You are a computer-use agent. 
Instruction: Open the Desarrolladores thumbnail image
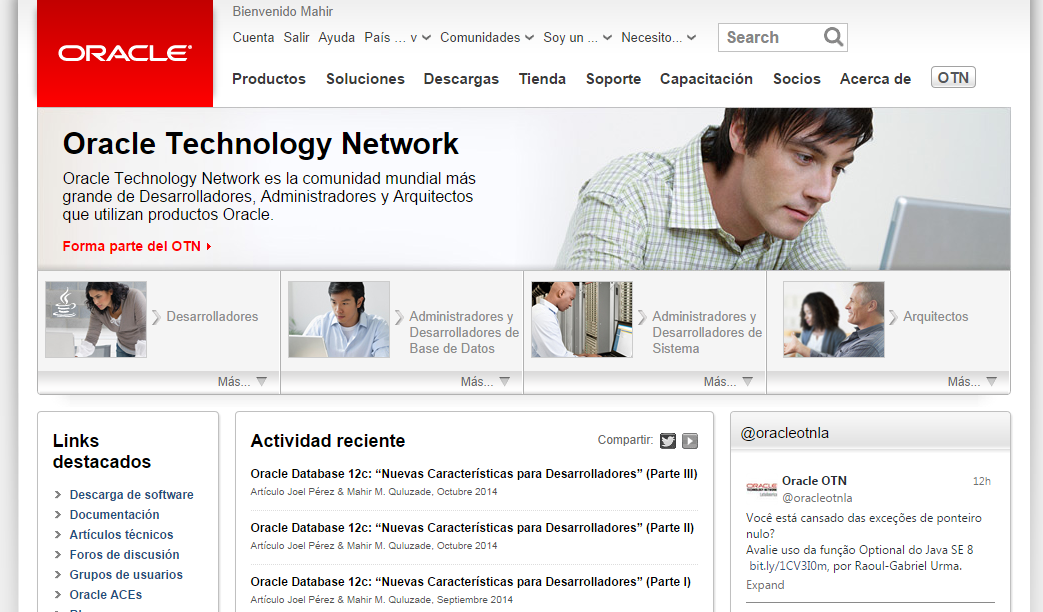point(96,319)
